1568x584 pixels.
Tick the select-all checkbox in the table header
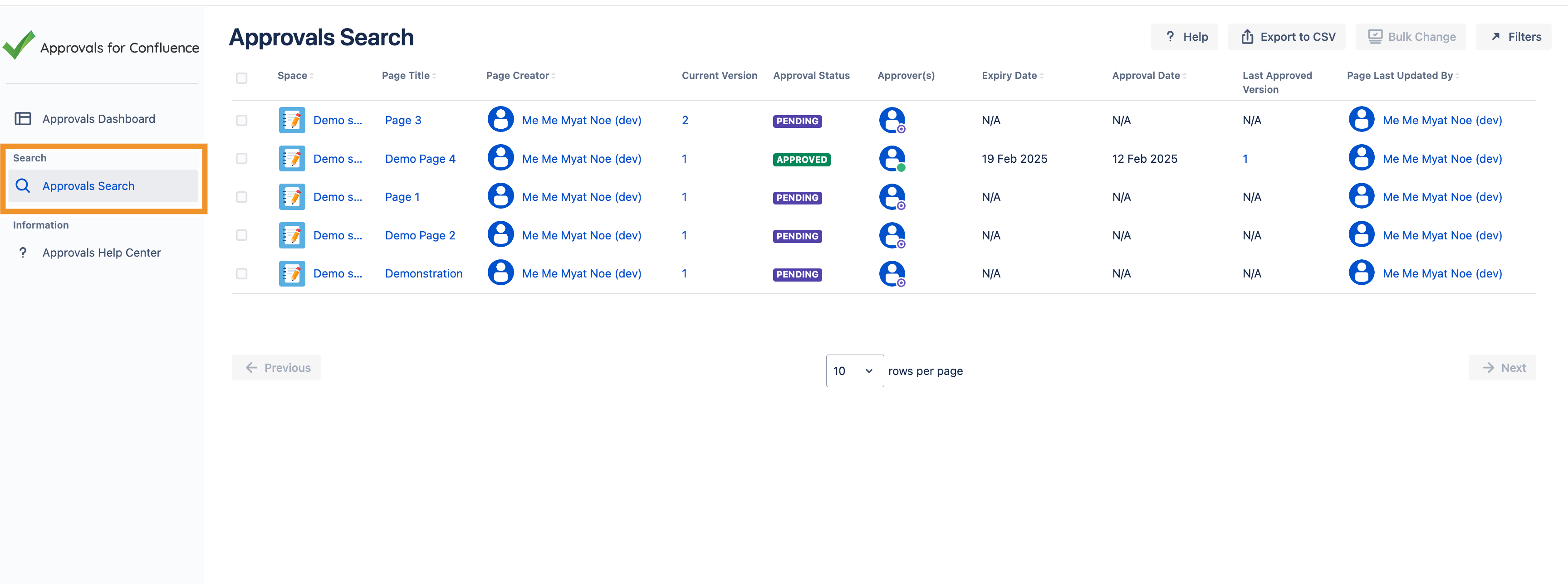click(x=242, y=78)
